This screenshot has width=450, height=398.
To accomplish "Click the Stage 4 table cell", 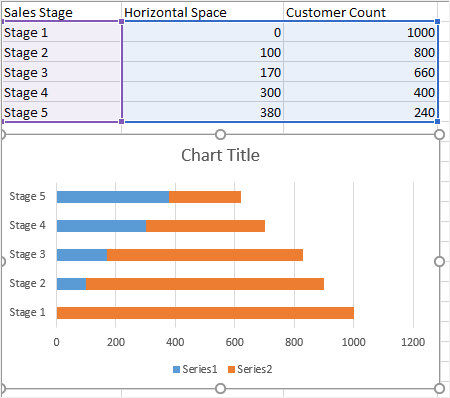I will pos(62,92).
